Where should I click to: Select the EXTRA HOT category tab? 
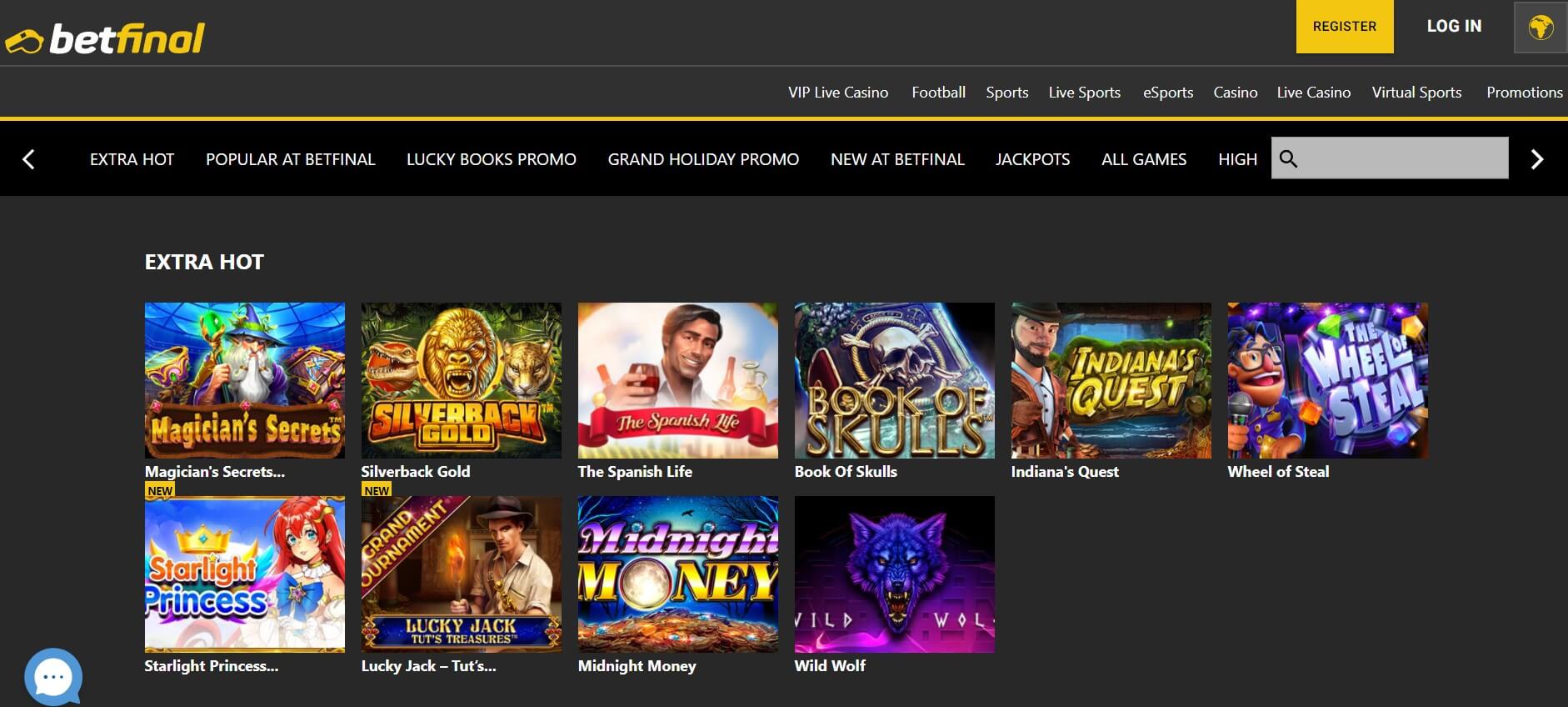tap(132, 159)
